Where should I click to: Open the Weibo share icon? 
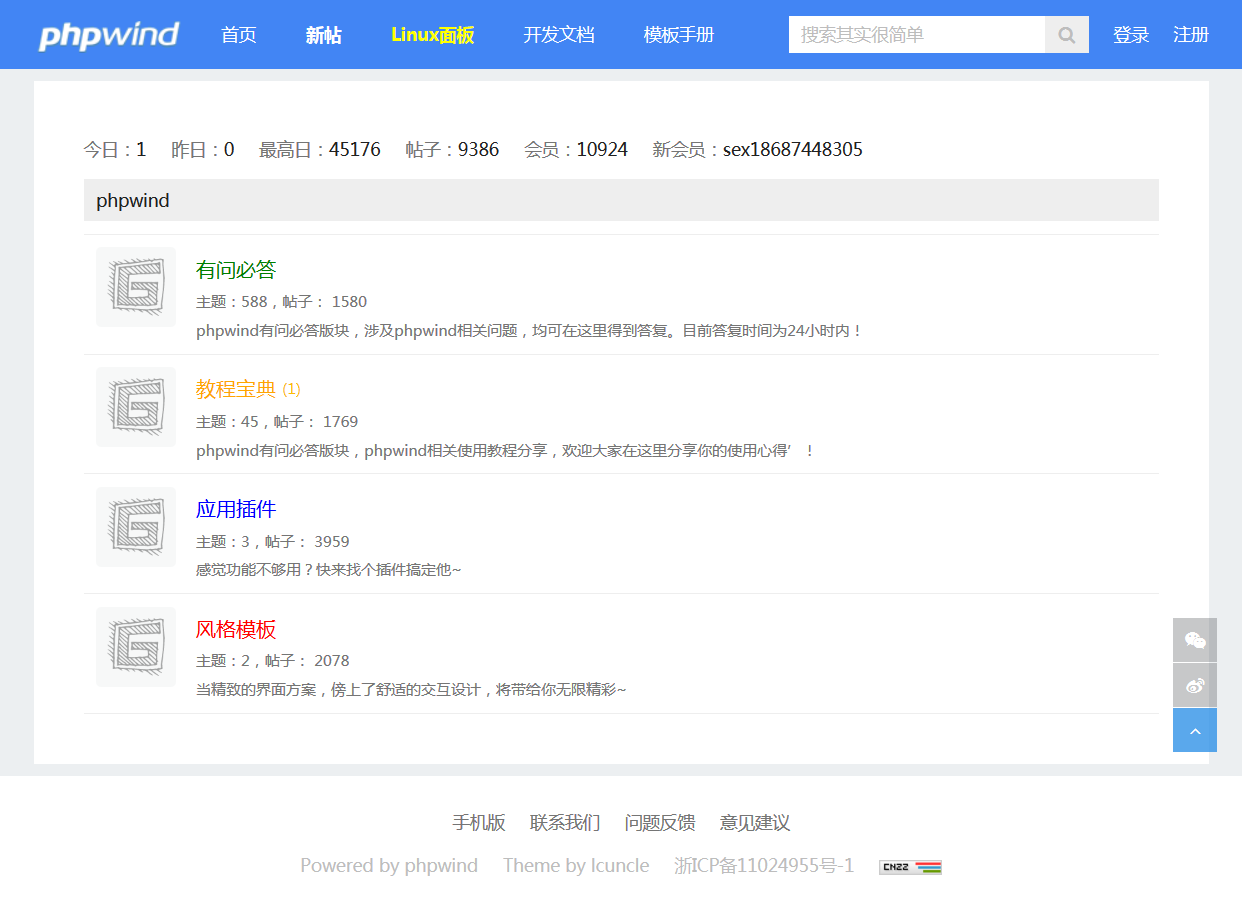click(x=1195, y=685)
